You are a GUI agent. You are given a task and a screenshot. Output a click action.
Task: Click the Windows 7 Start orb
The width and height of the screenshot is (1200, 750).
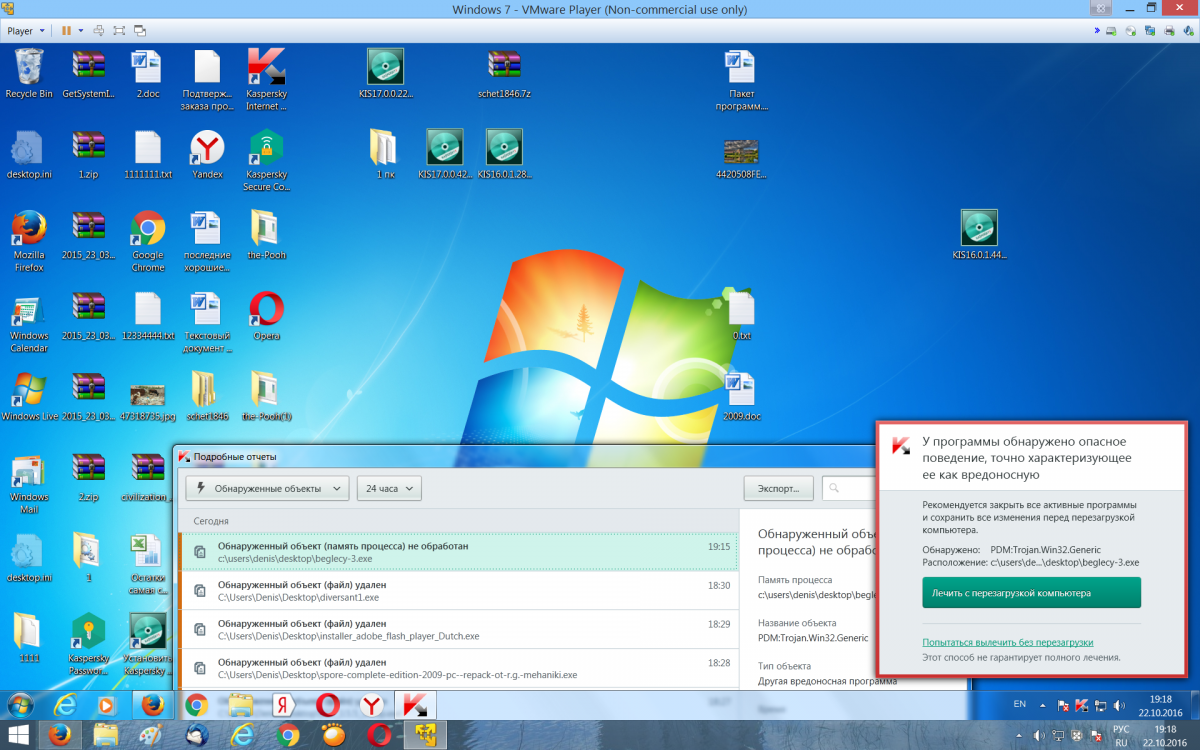click(x=22, y=705)
